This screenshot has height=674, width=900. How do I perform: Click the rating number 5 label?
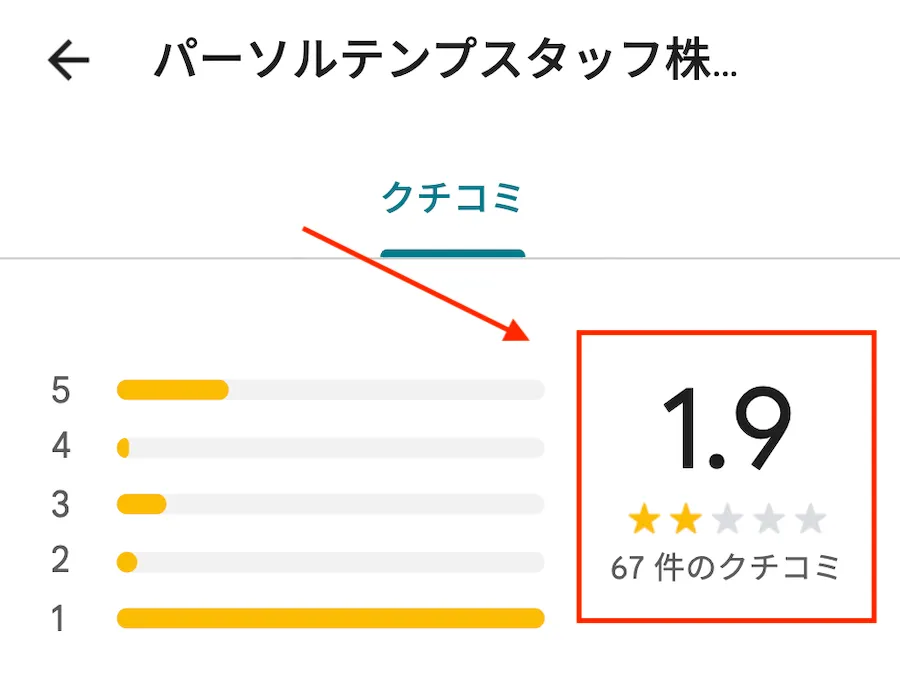pyautogui.click(x=61, y=390)
